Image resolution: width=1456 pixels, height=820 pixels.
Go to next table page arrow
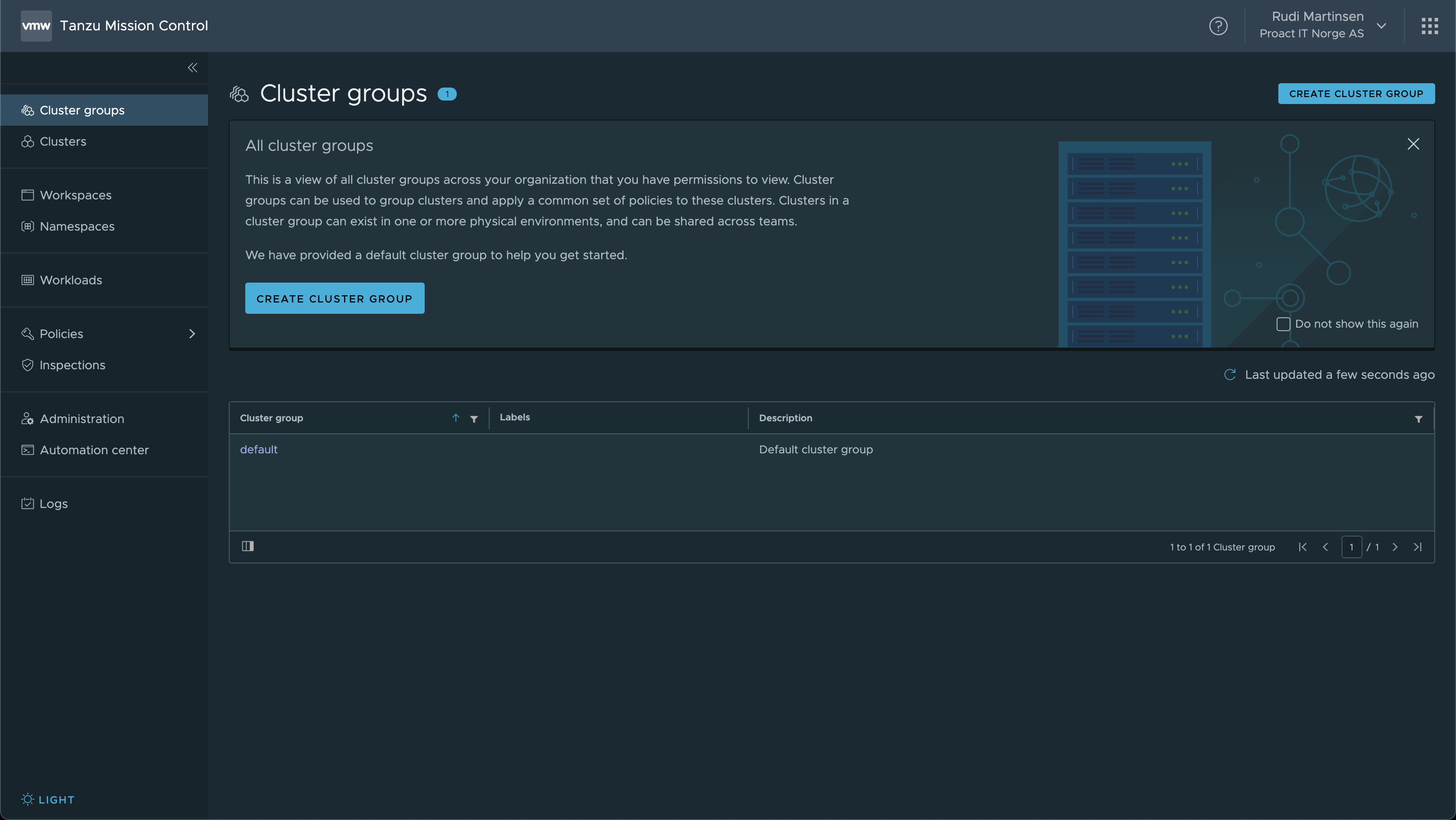pyautogui.click(x=1394, y=547)
